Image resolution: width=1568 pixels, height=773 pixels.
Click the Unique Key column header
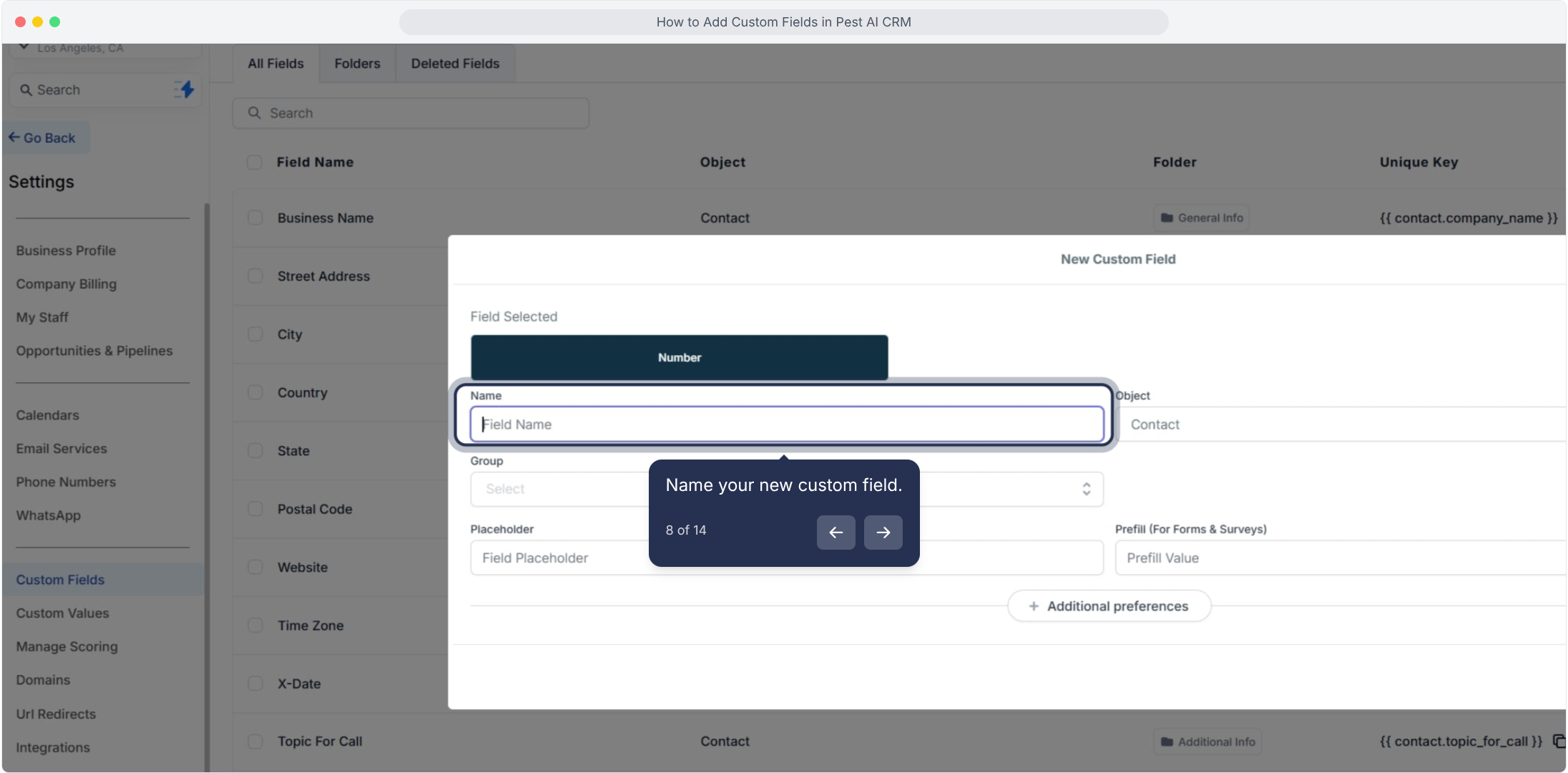1419,162
